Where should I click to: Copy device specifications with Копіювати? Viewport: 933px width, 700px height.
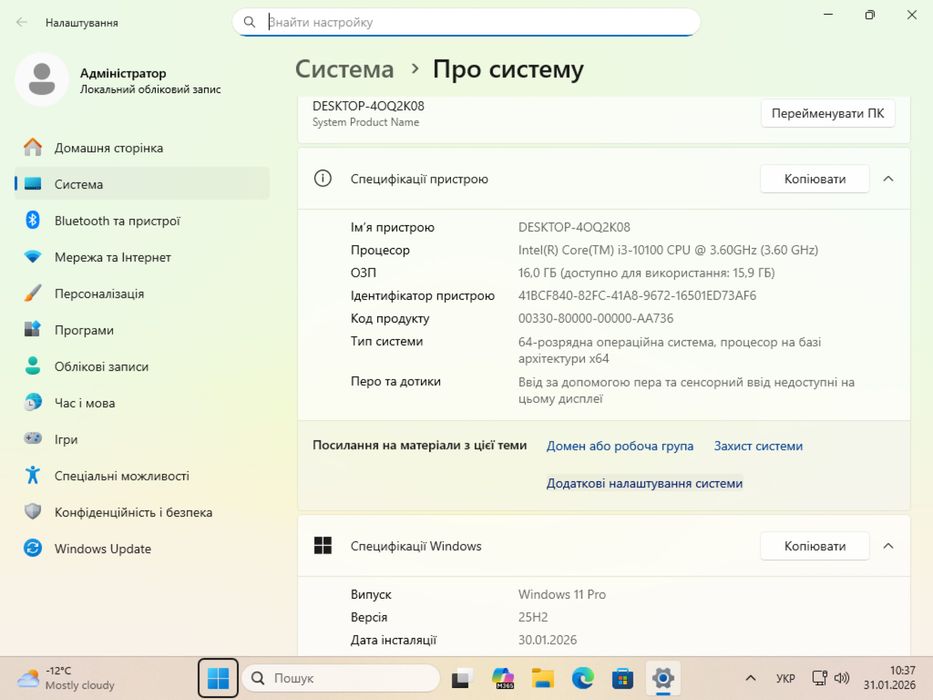coord(815,179)
